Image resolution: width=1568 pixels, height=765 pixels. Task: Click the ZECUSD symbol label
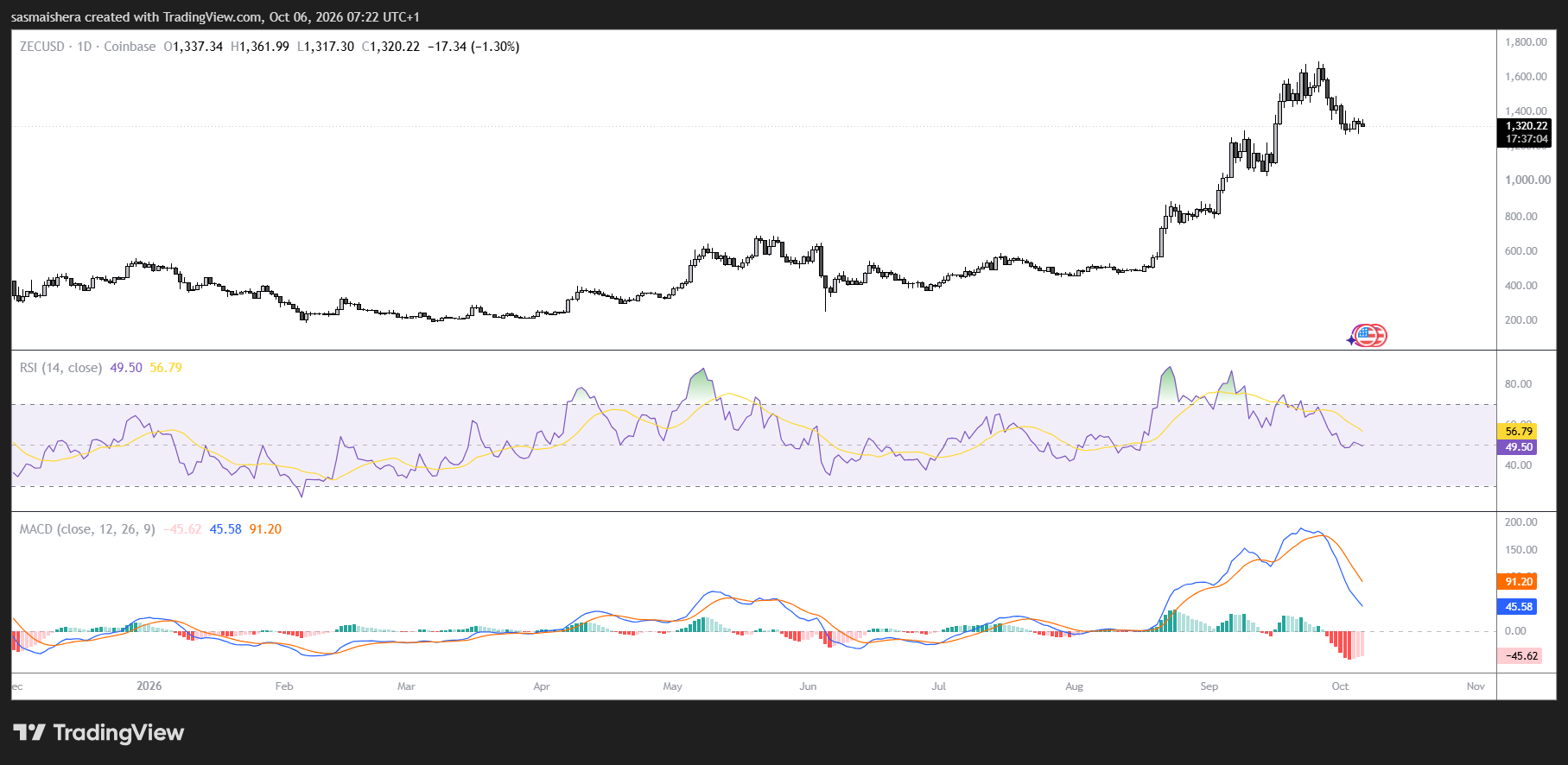(42, 47)
